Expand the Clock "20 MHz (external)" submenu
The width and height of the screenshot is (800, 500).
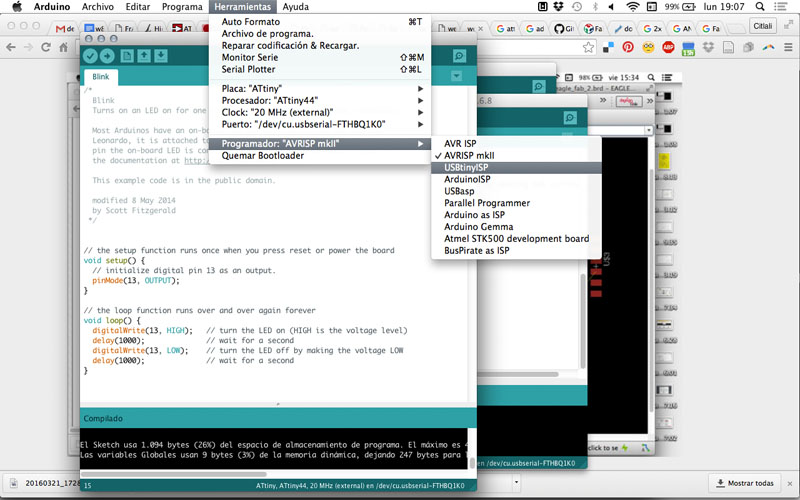(x=320, y=112)
